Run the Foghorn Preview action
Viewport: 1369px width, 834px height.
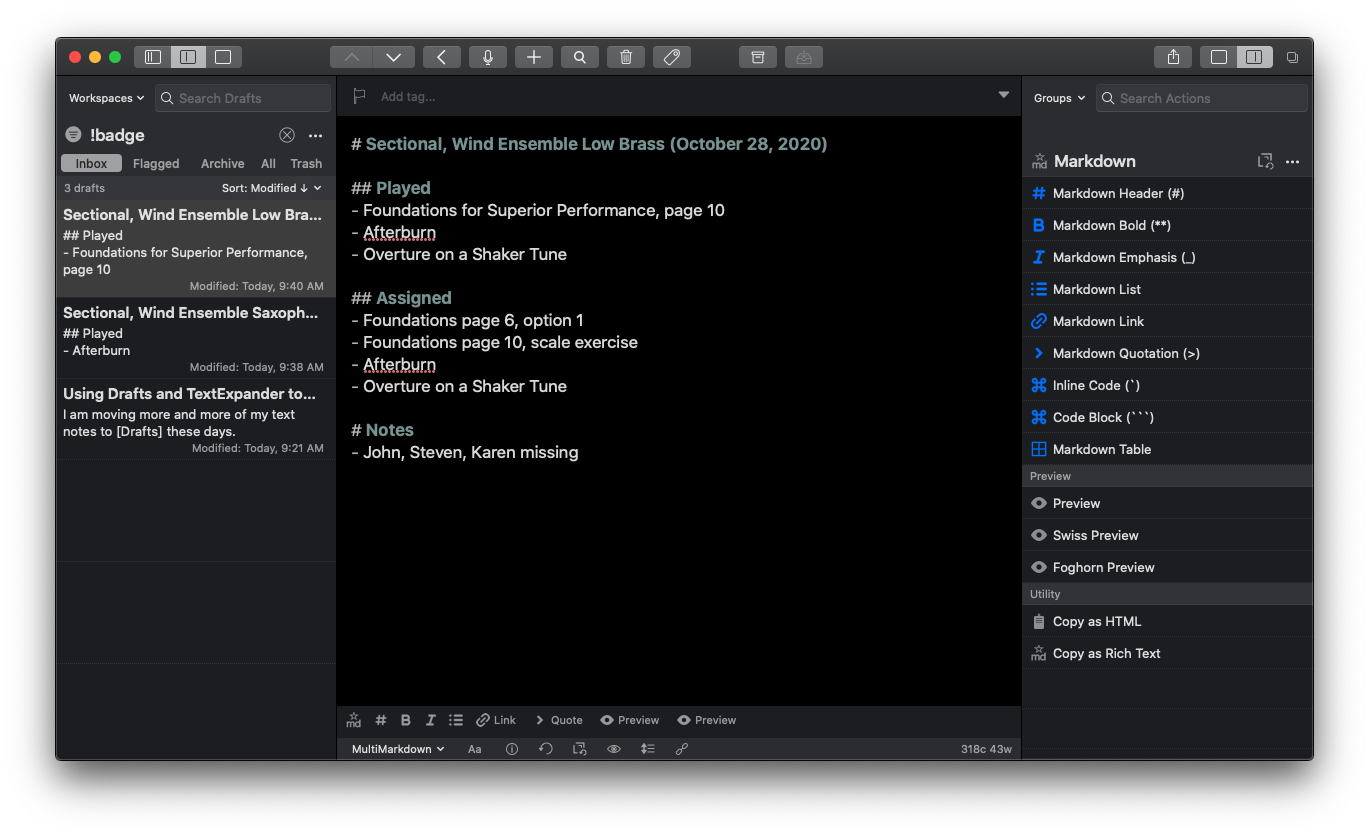1167,567
